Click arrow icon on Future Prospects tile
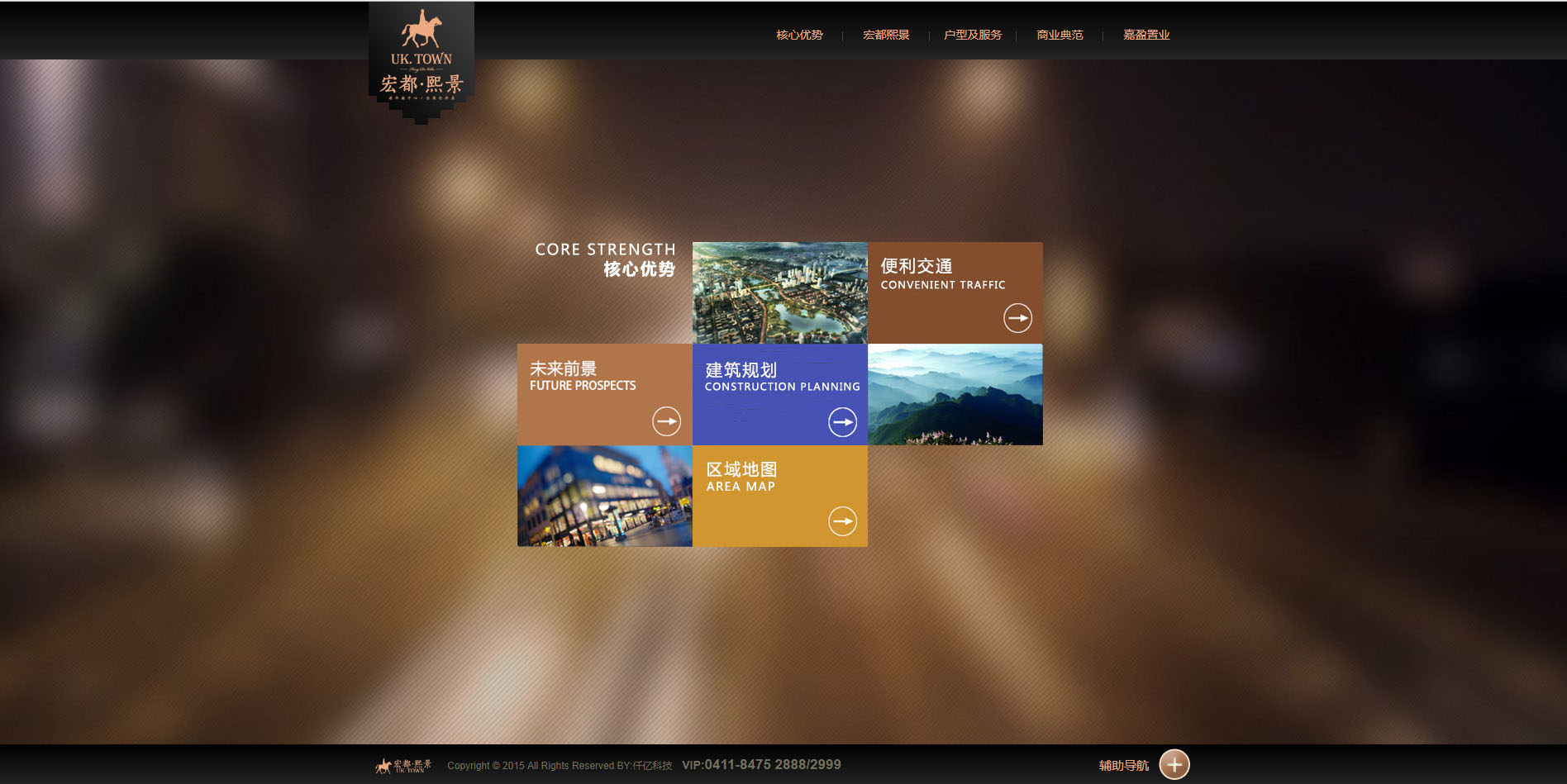 666,421
